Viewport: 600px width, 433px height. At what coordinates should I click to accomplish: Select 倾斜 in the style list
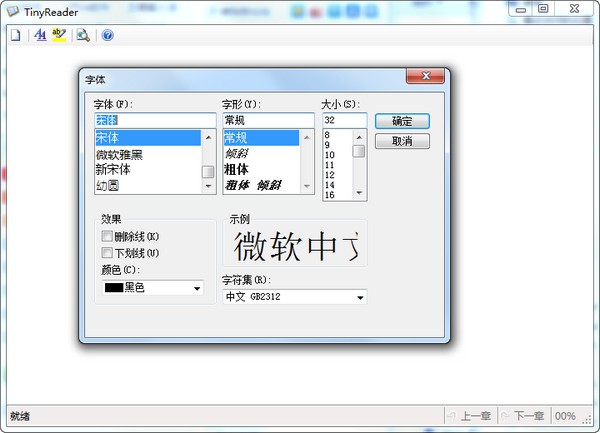pyautogui.click(x=261, y=154)
